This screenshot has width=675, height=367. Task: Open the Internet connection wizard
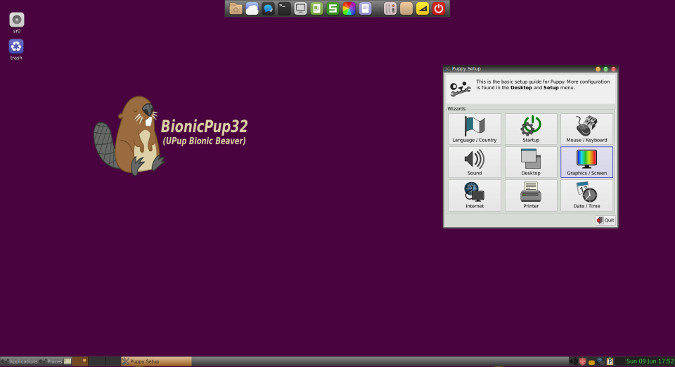tap(474, 195)
